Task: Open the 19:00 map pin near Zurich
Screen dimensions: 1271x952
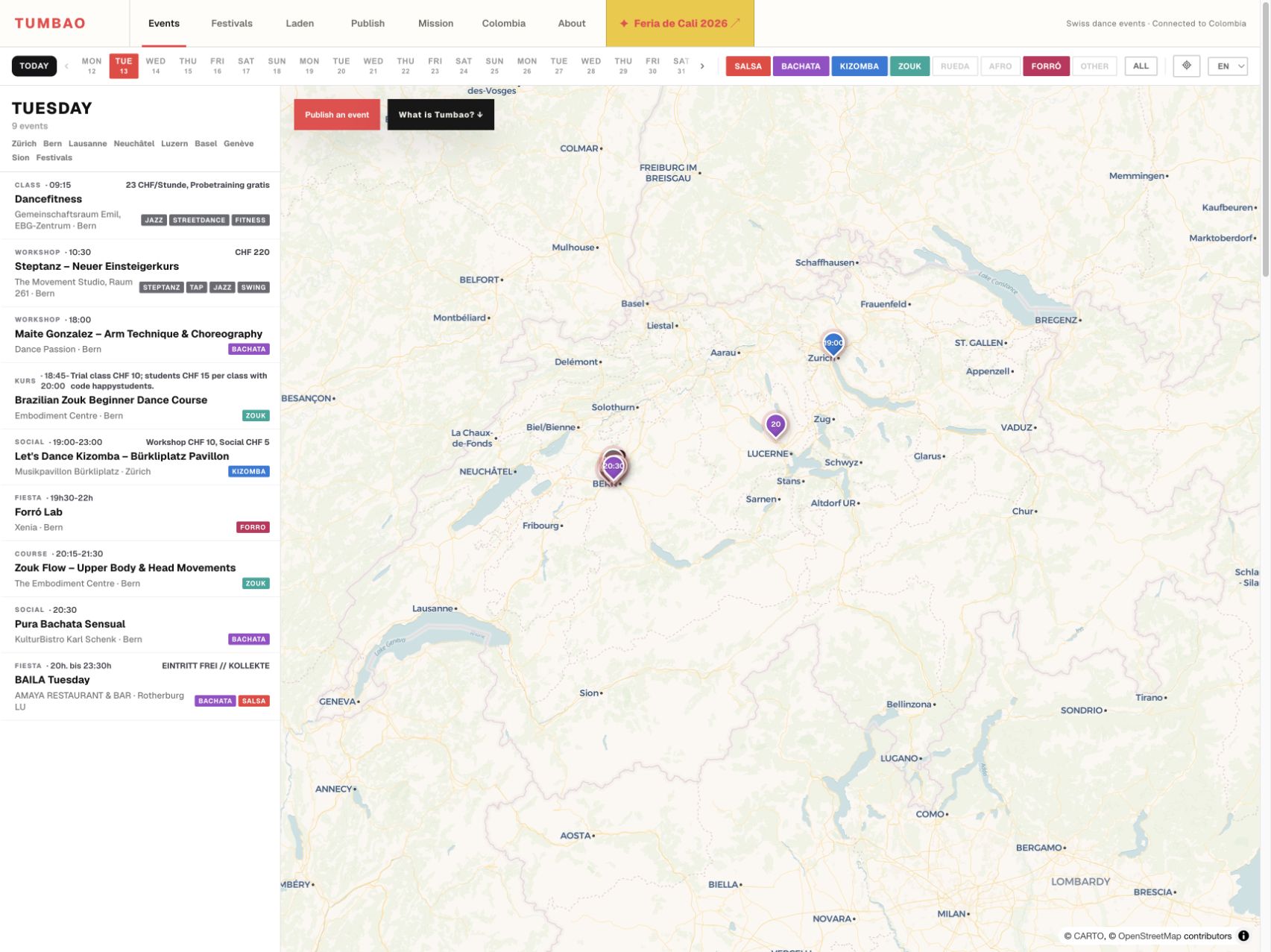Action: (x=833, y=344)
